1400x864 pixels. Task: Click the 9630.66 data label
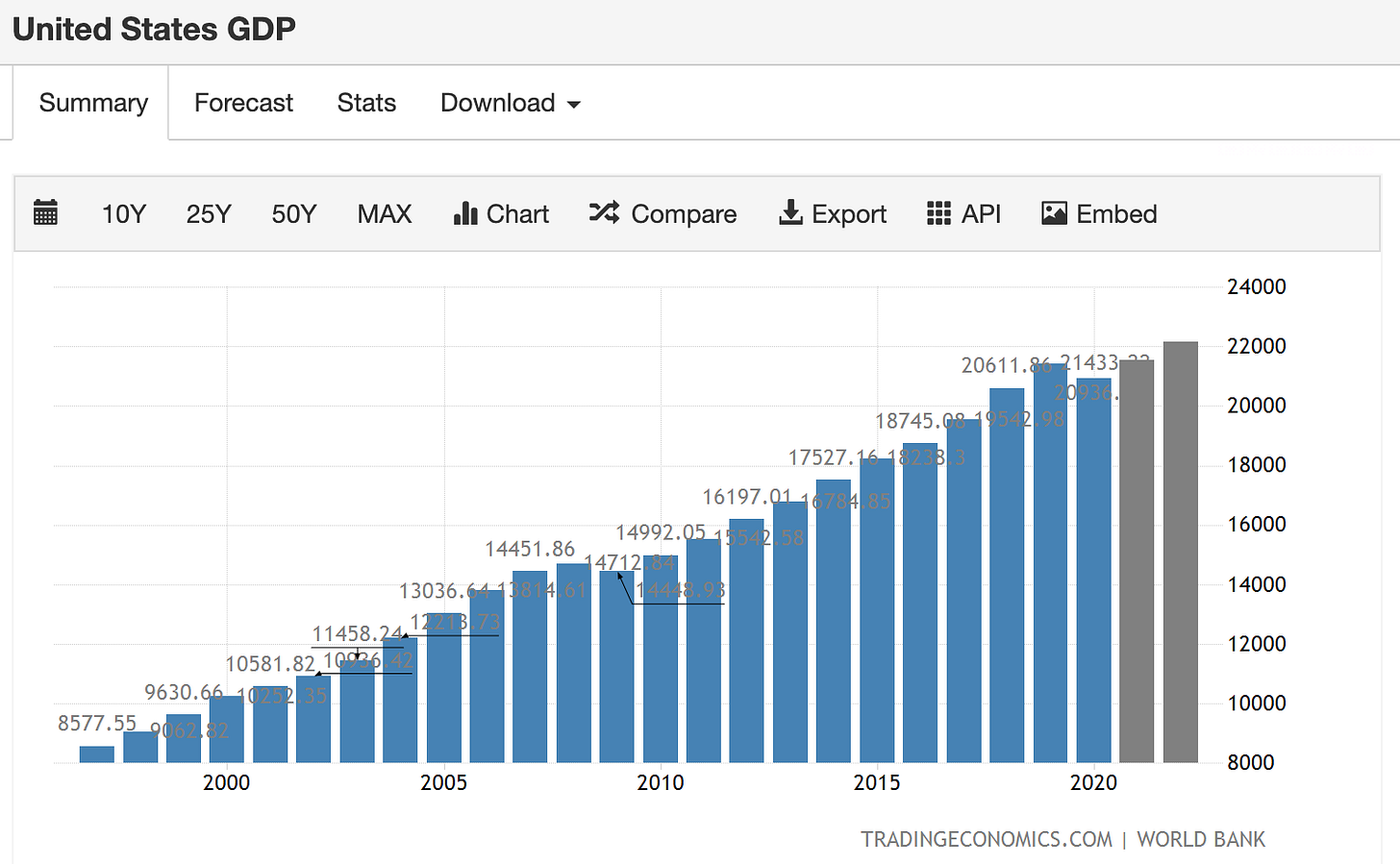184,692
